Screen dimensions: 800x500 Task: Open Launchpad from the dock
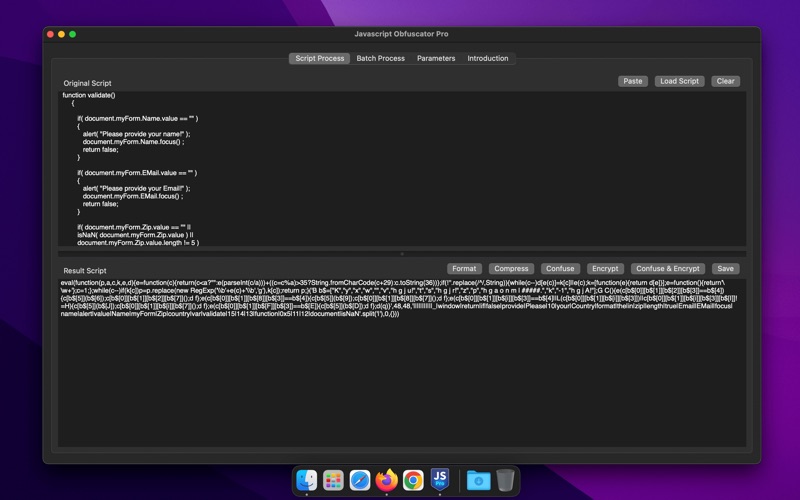pyautogui.click(x=333, y=480)
